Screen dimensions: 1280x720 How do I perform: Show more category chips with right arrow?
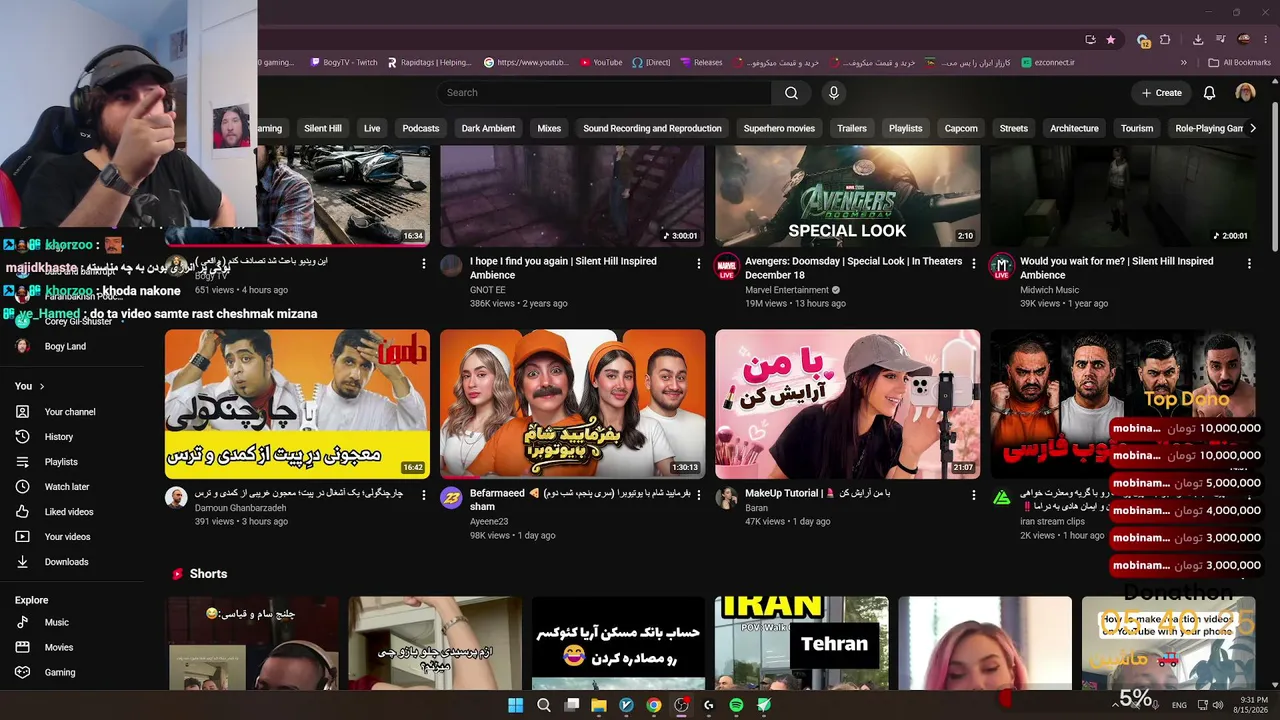[x=1253, y=128]
